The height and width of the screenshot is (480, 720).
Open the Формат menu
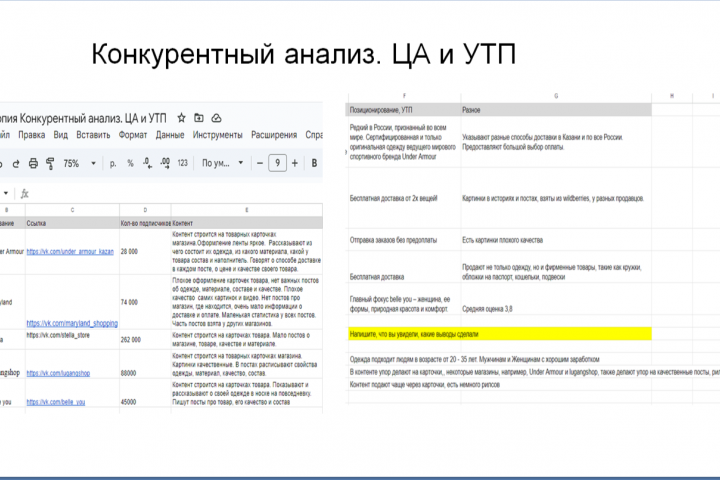click(133, 135)
